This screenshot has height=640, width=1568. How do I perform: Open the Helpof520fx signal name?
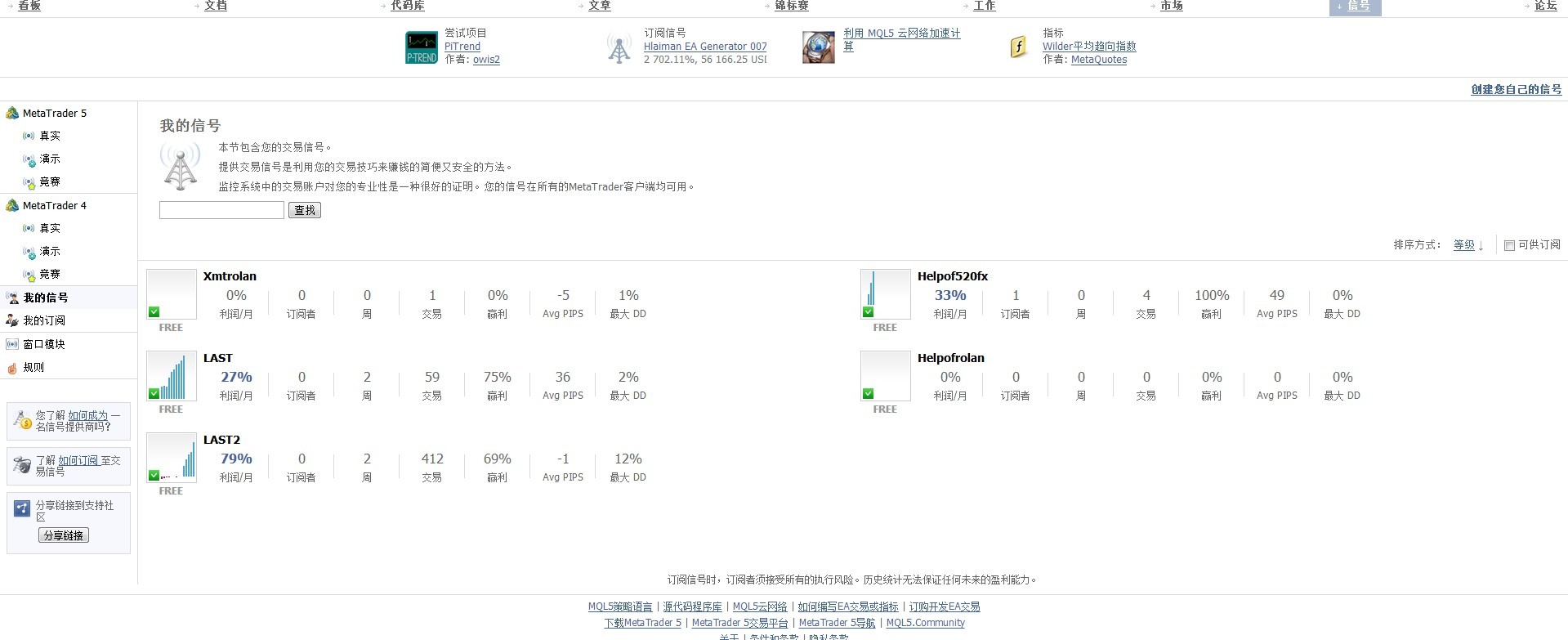953,276
